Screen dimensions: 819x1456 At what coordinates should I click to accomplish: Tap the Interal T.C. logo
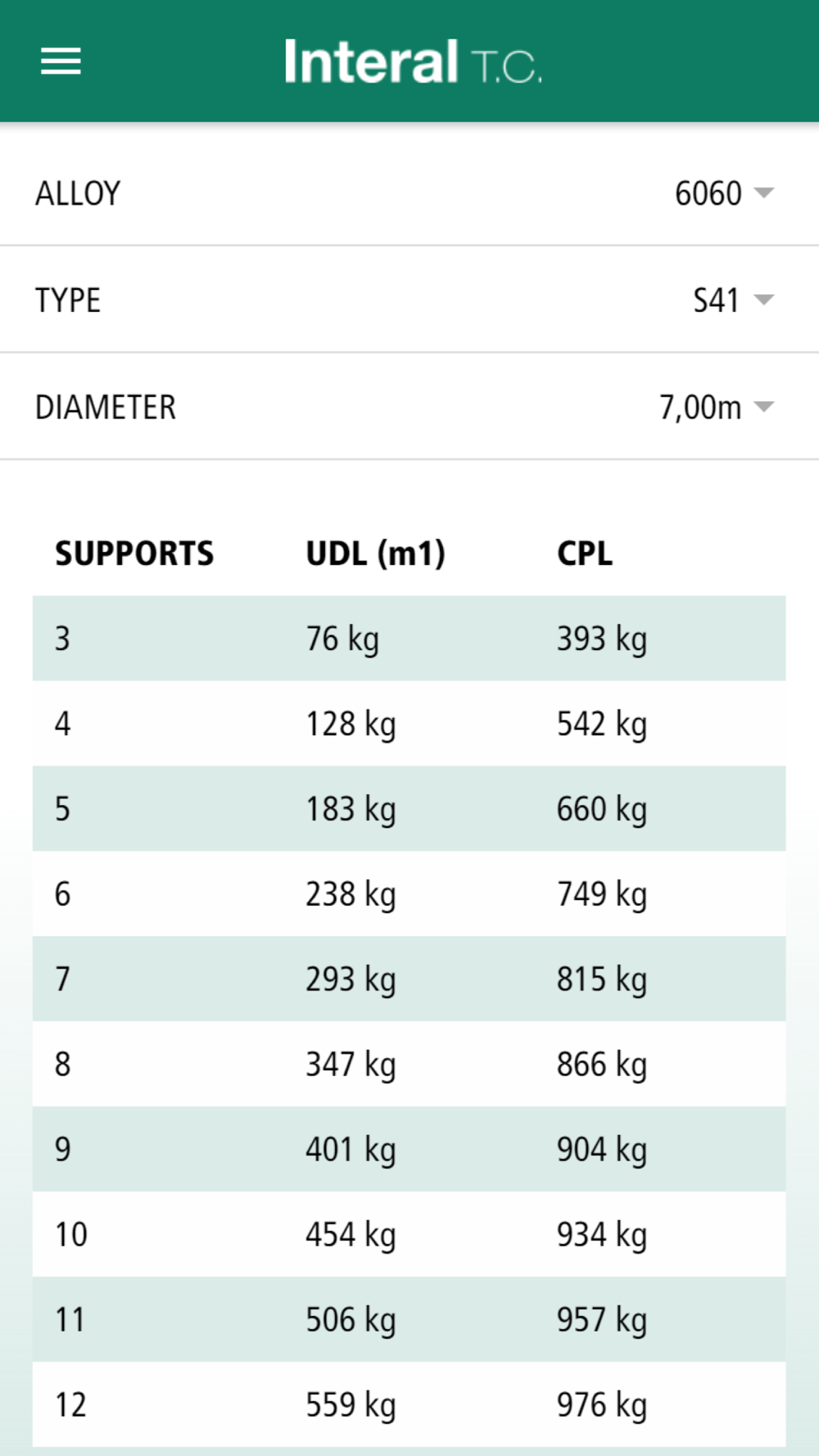[413, 61]
